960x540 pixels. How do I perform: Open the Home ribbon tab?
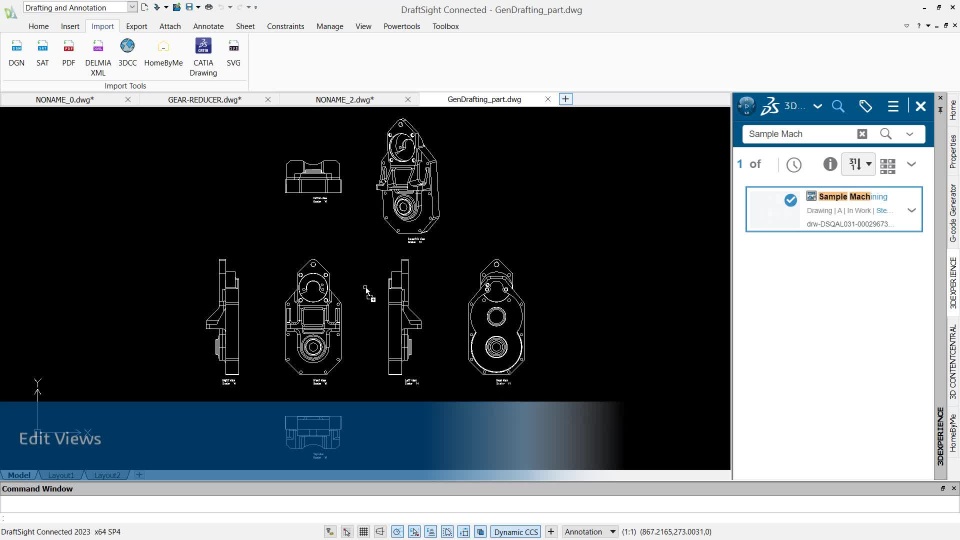pos(39,26)
